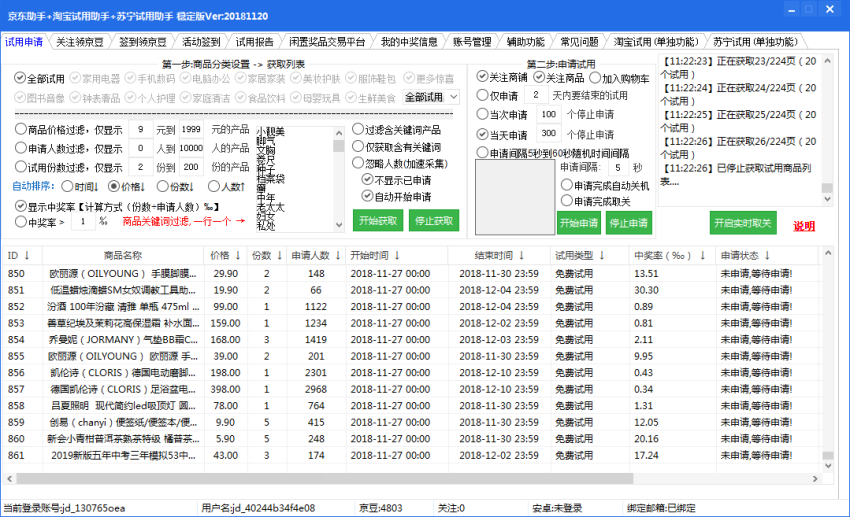This screenshot has height=517, width=850.
Task: Enable 仅获取含有关键词 option
Action: pos(358,146)
